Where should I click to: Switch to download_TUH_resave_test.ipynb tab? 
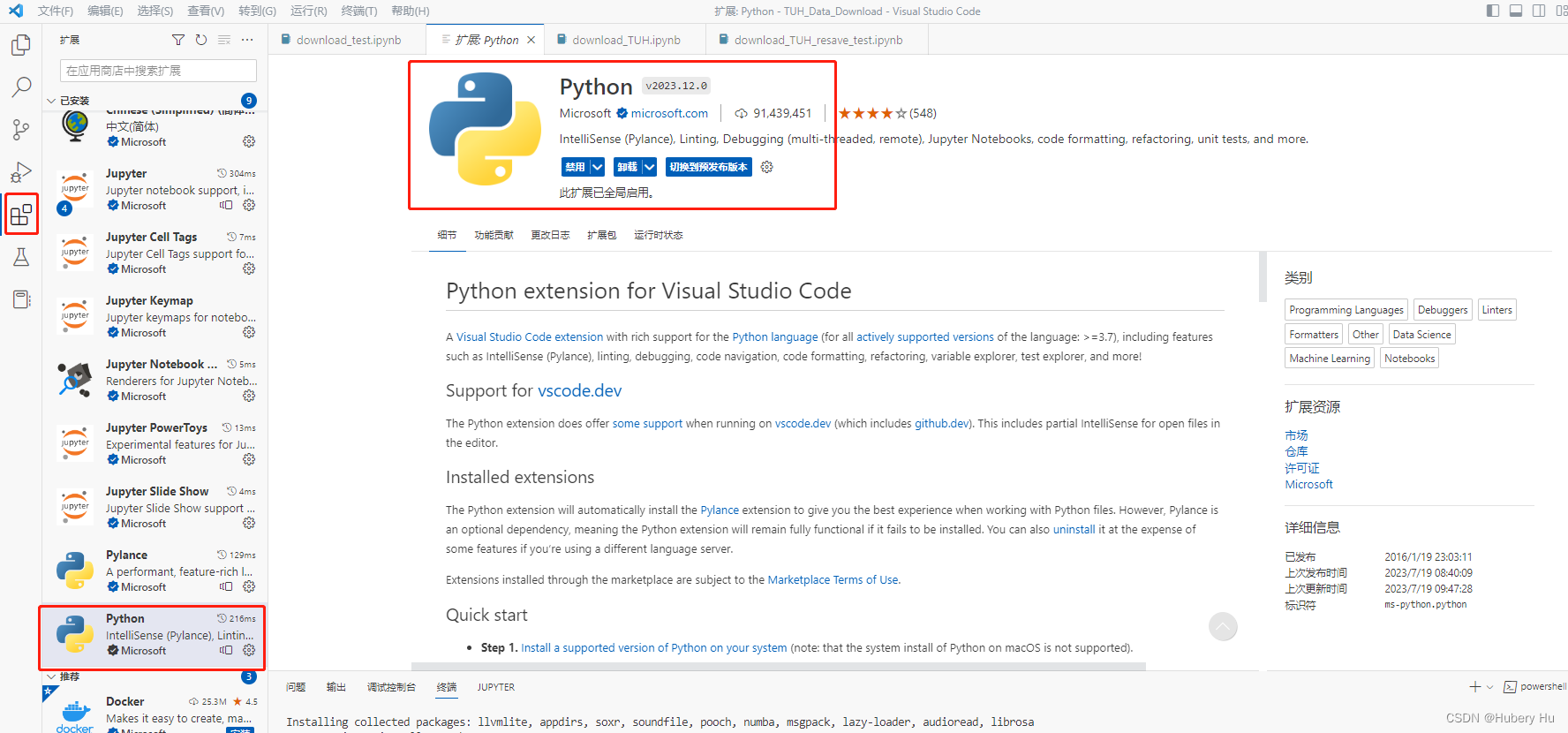coord(818,40)
